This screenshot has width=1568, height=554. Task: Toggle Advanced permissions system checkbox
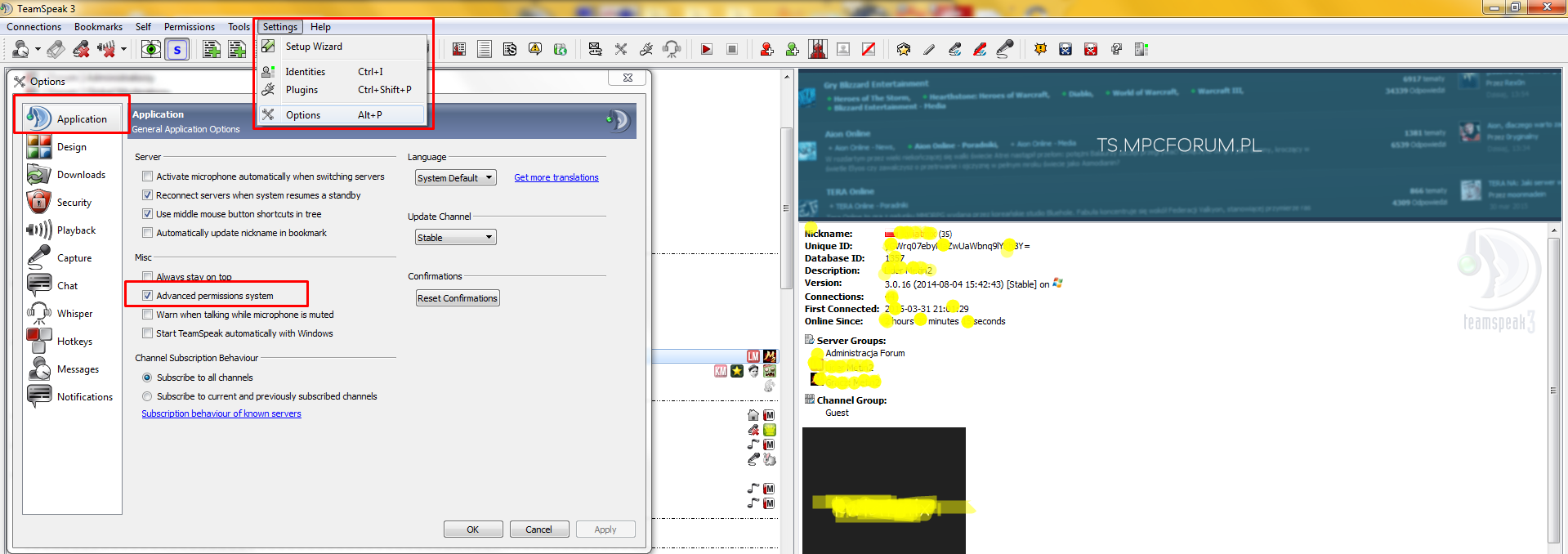click(147, 296)
